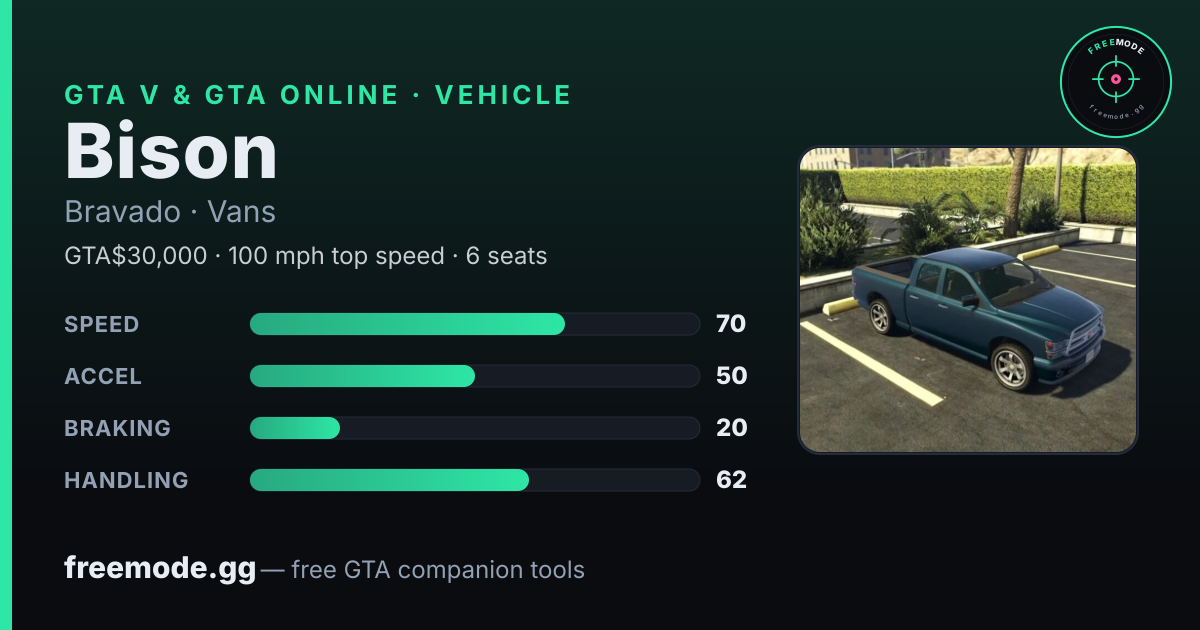Screen dimensions: 1200x630
Task: Click the Freemode crosshair logo badge
Action: [x=1115, y=81]
